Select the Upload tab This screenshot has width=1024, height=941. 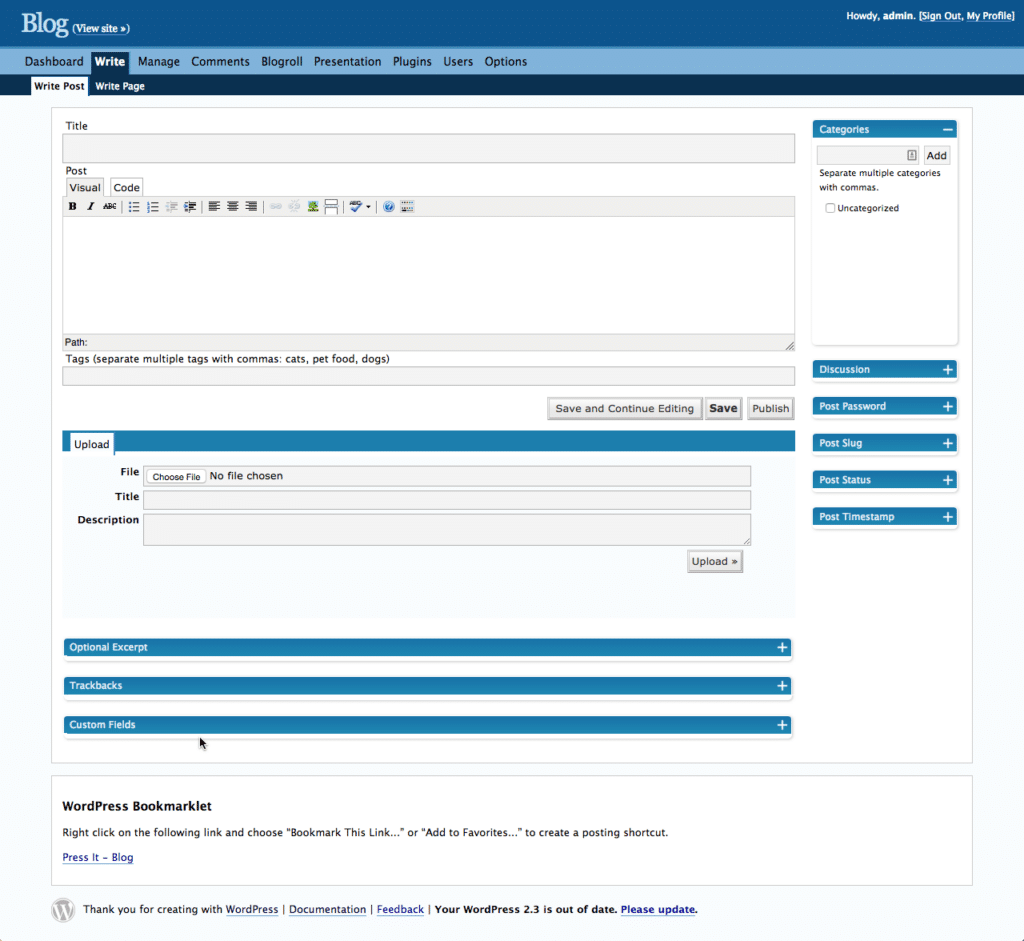click(91, 444)
